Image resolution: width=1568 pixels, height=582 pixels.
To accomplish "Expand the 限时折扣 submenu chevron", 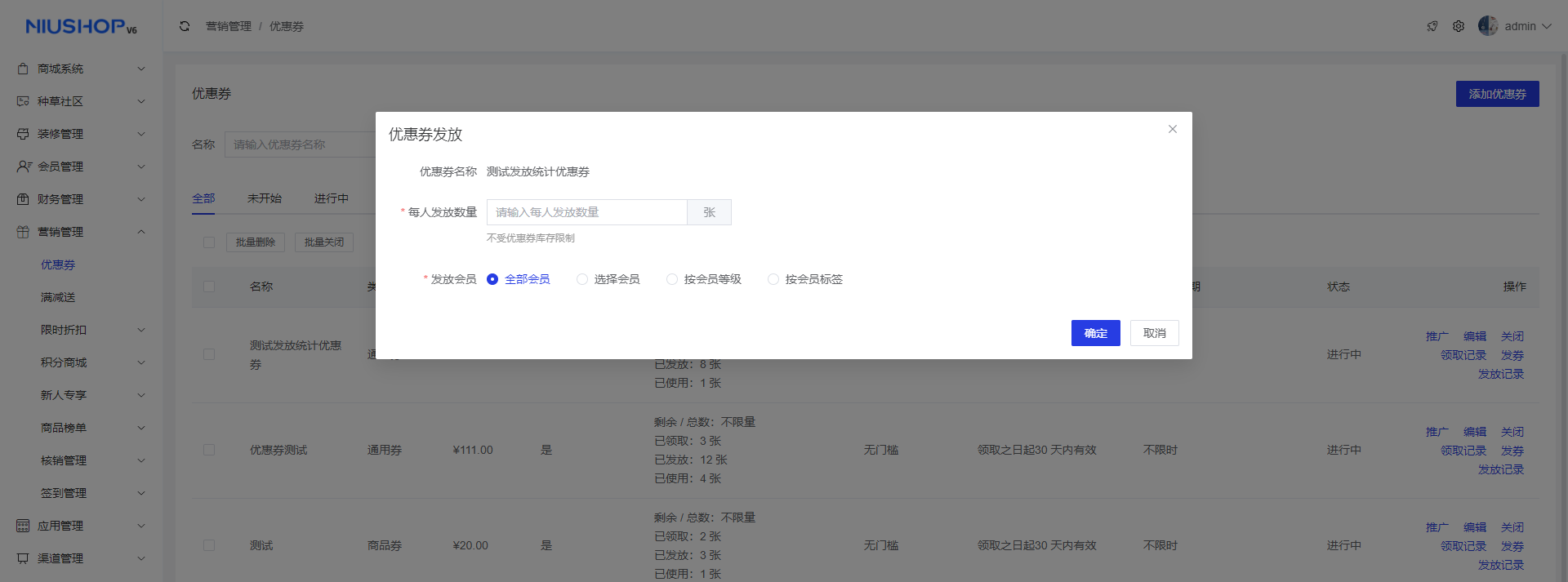I will pyautogui.click(x=141, y=330).
